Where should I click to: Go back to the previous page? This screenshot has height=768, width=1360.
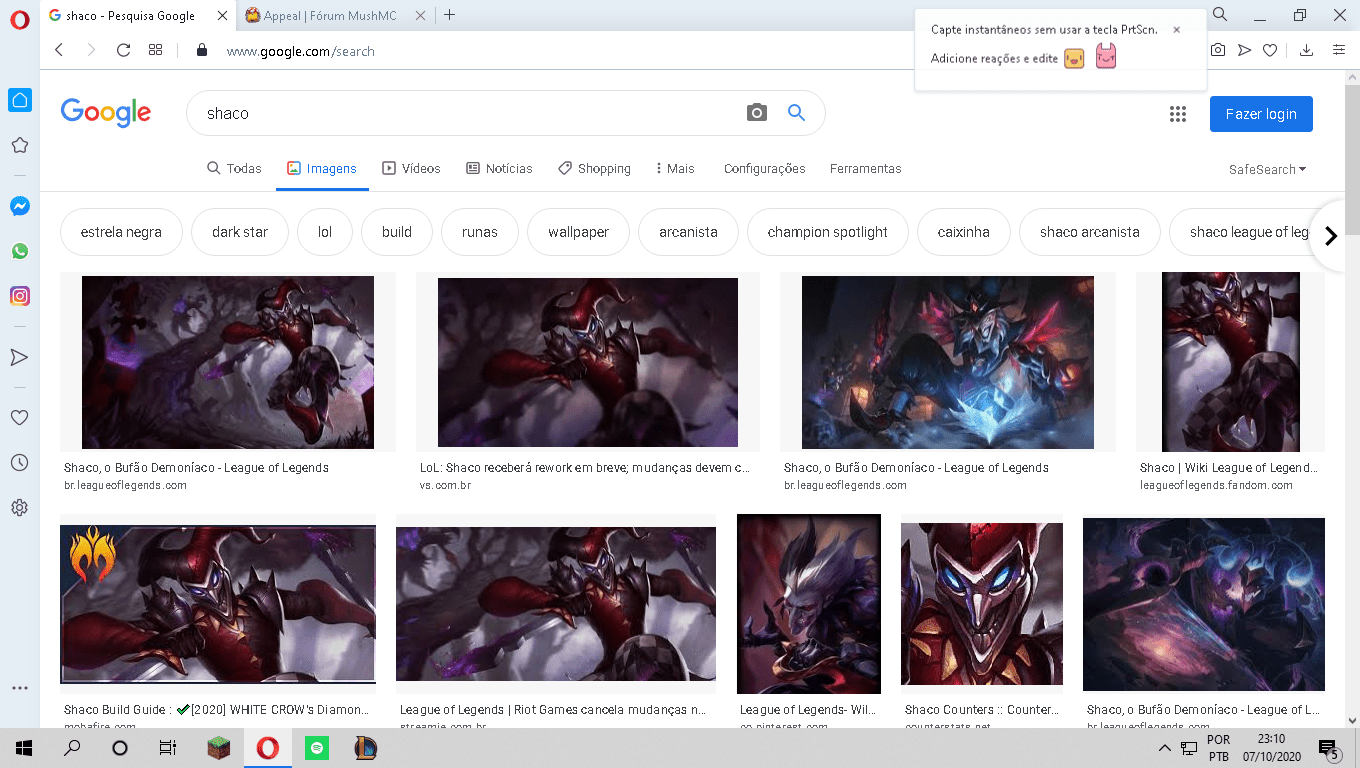pos(59,50)
